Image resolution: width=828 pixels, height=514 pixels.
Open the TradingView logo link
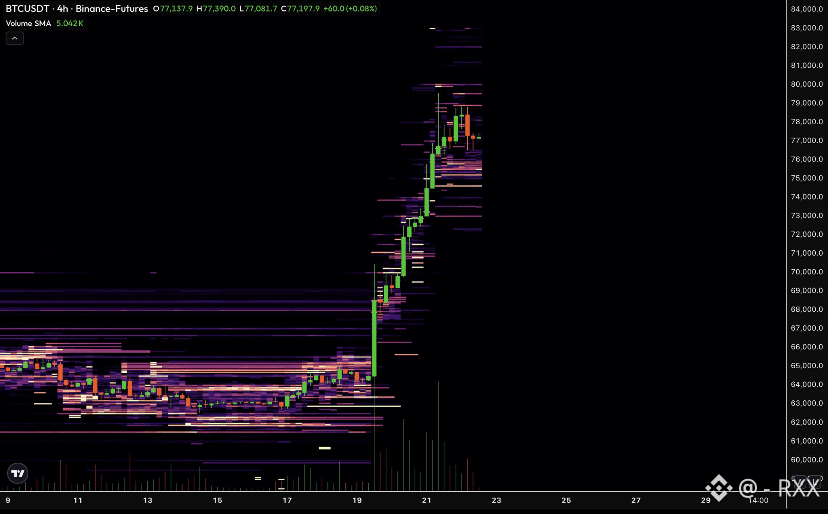pyautogui.click(x=18, y=473)
